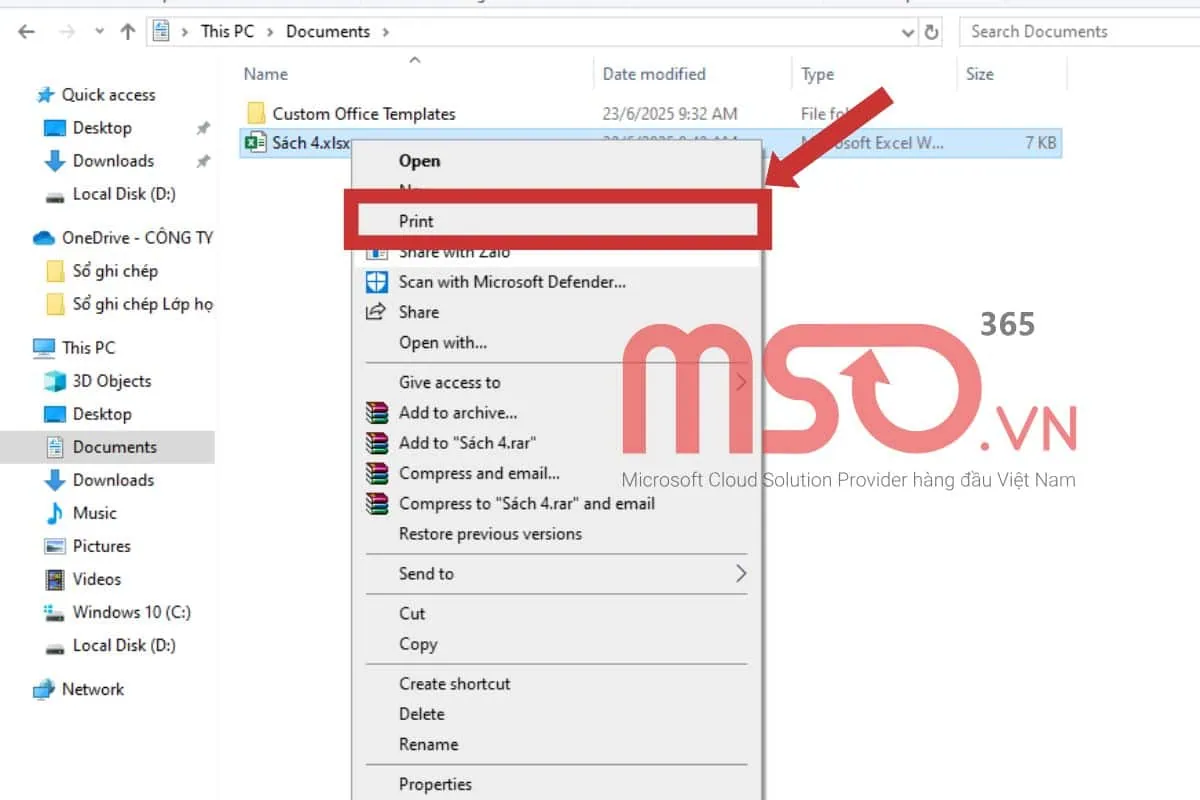1200x800 pixels.
Task: Click the Microsoft Defender shield icon
Action: pyautogui.click(x=376, y=282)
